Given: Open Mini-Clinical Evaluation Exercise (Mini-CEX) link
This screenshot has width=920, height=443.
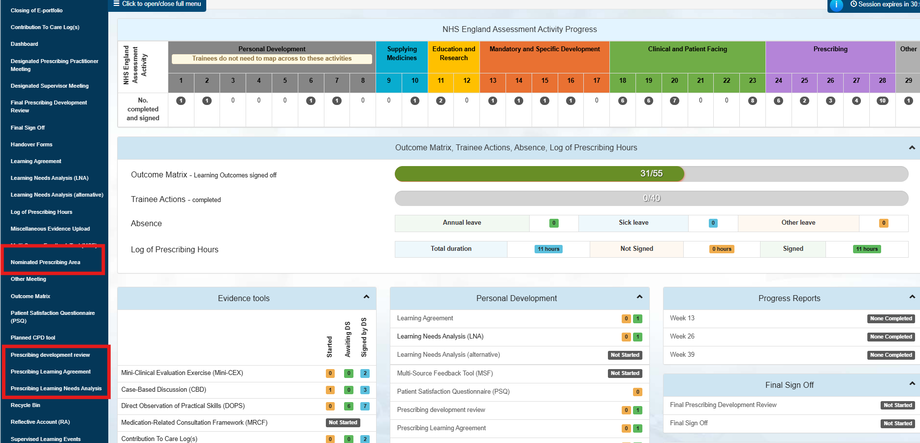Looking at the screenshot, I should pyautogui.click(x=182, y=373).
